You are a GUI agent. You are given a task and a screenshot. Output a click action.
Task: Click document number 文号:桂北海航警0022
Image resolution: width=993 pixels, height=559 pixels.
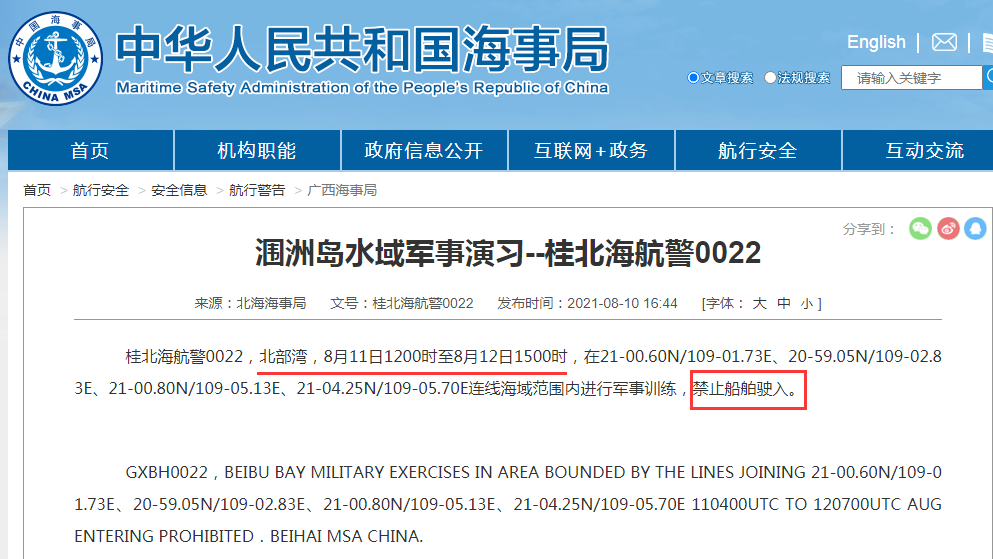coord(402,303)
